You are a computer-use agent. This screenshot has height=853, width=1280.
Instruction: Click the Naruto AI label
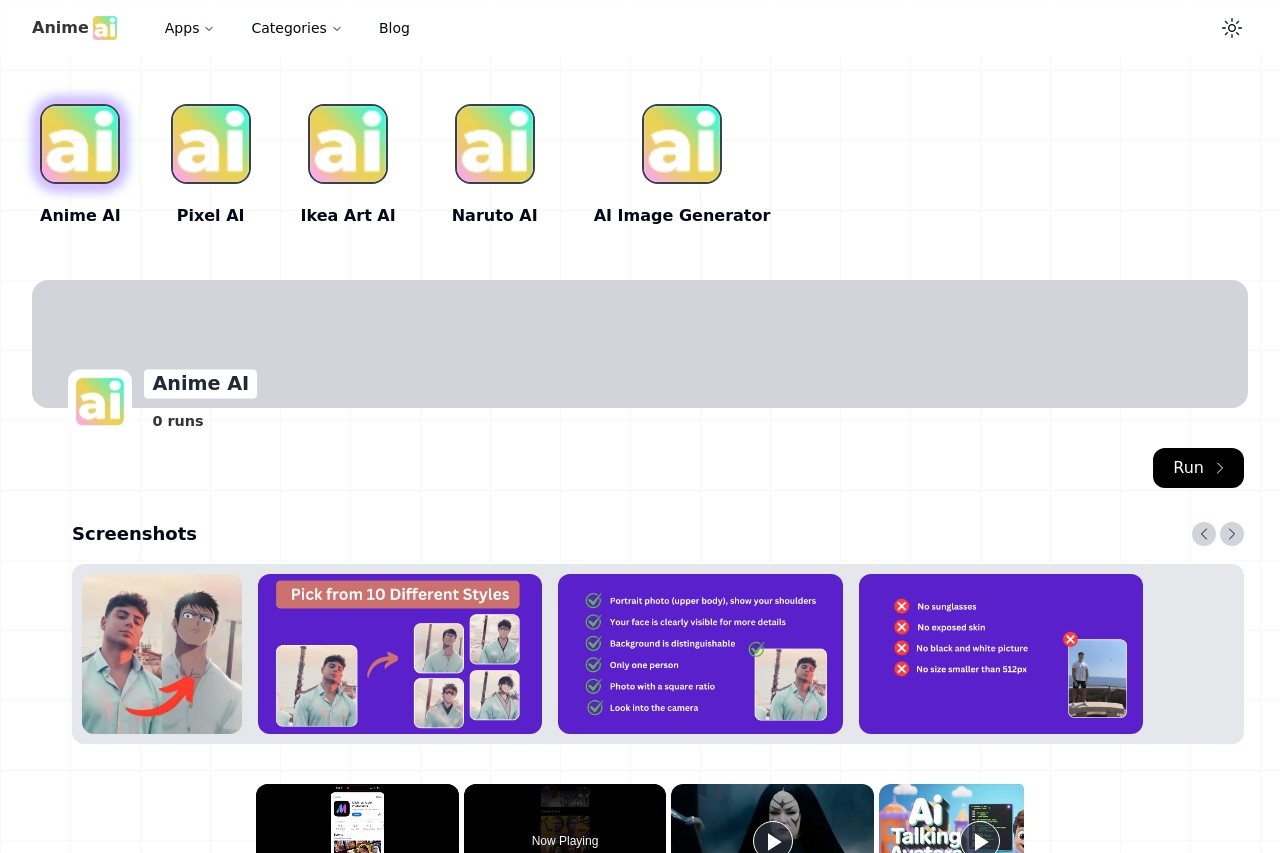pos(495,215)
